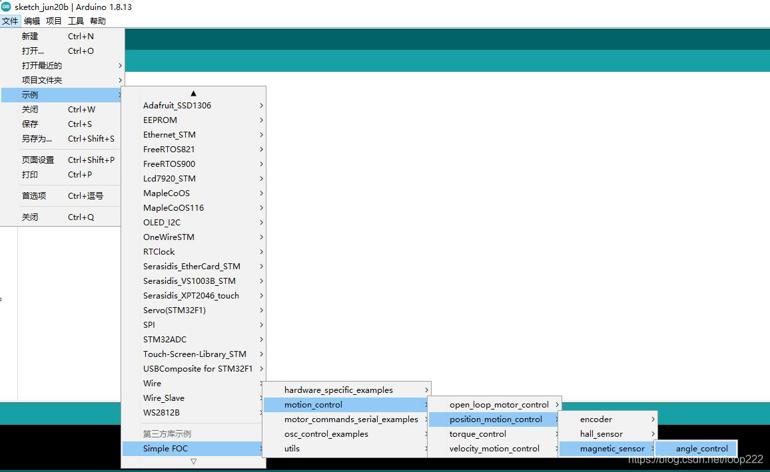Screen dimensions: 770x472
Task: Open Servo(STM32F1) examples submenu
Action: (193, 310)
